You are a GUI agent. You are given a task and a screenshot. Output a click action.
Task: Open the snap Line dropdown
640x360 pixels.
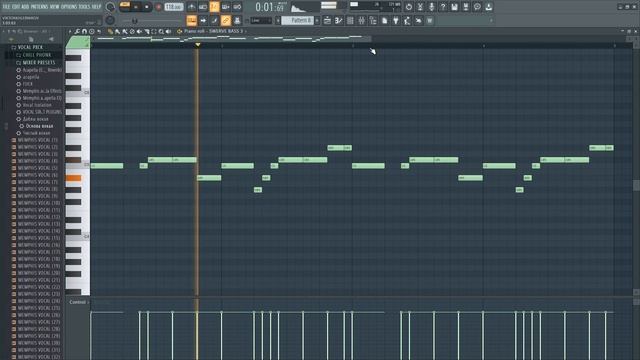260,20
